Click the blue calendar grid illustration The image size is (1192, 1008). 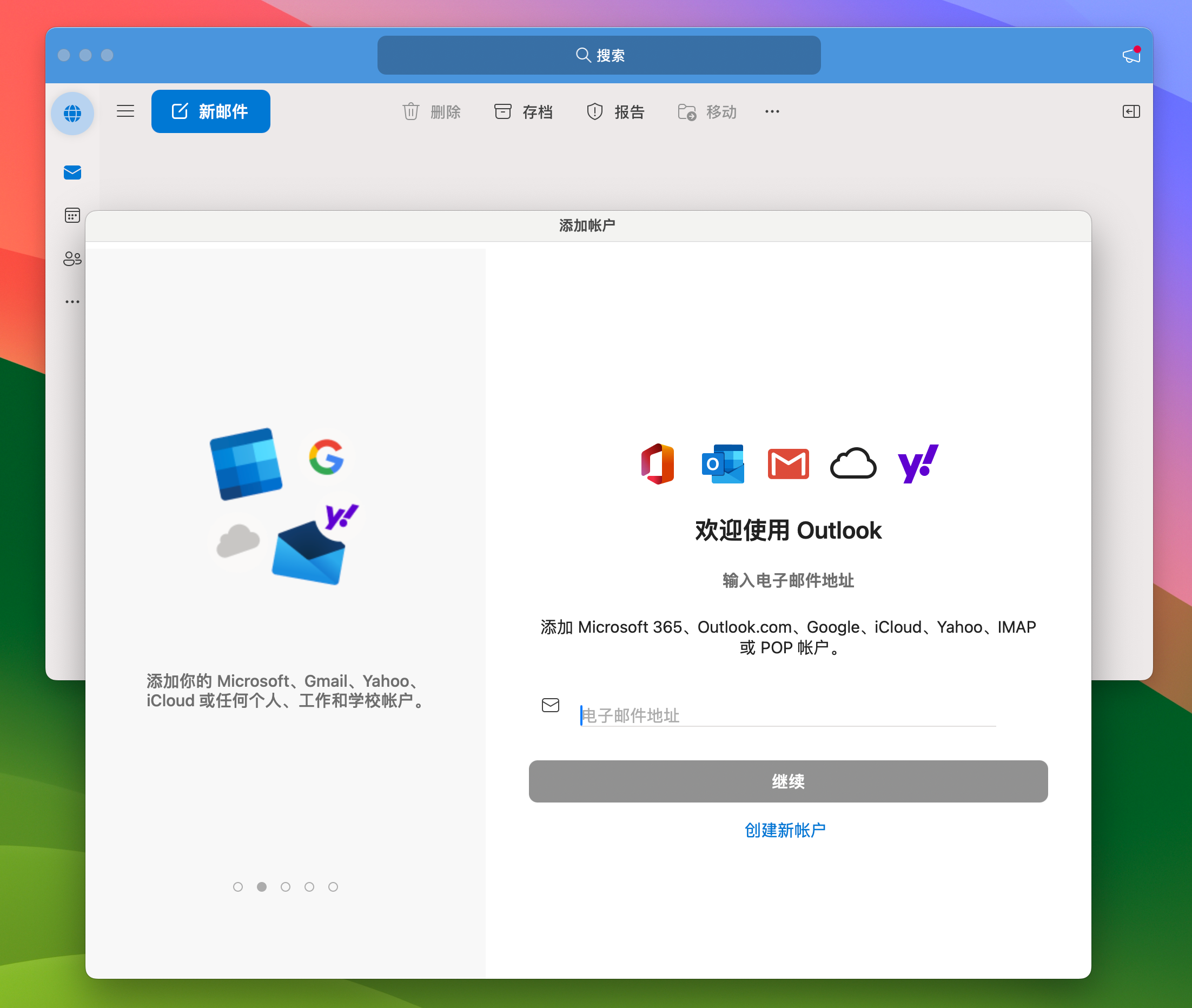point(246,463)
